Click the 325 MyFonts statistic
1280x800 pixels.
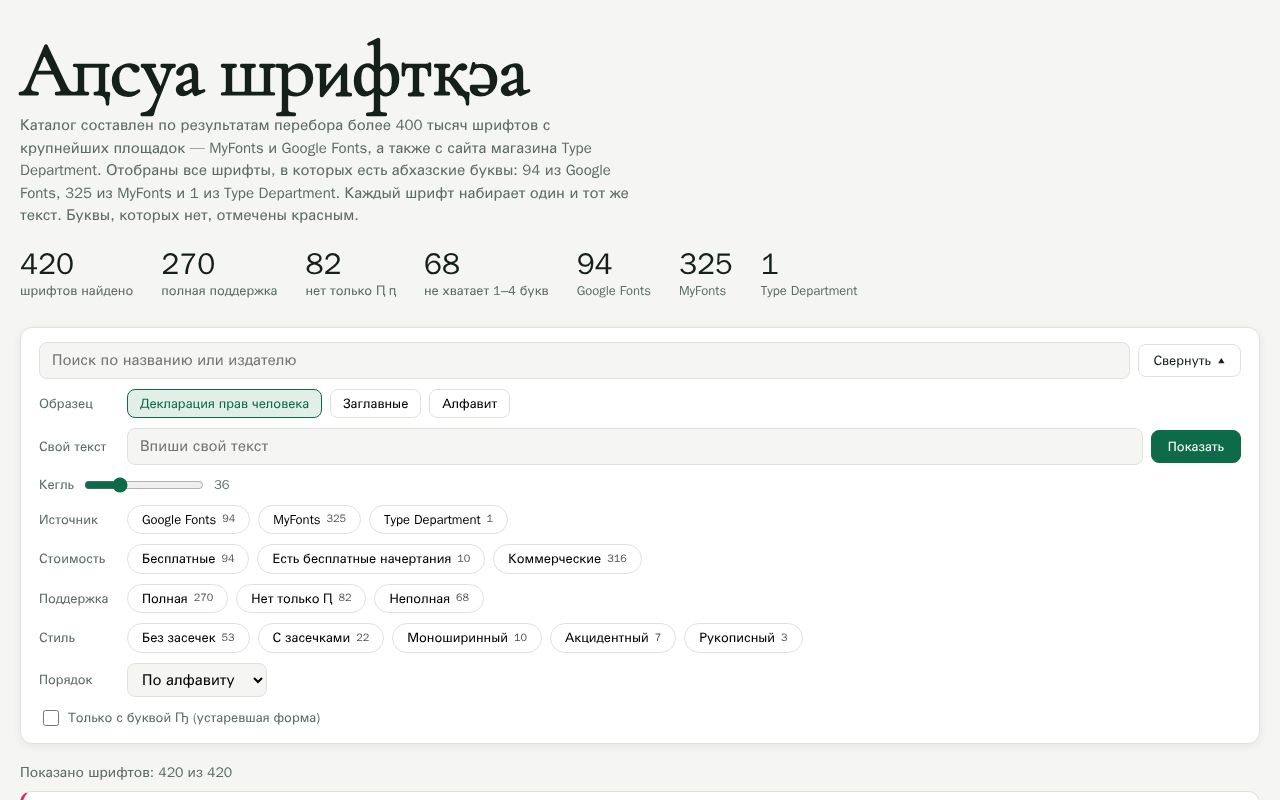click(705, 273)
